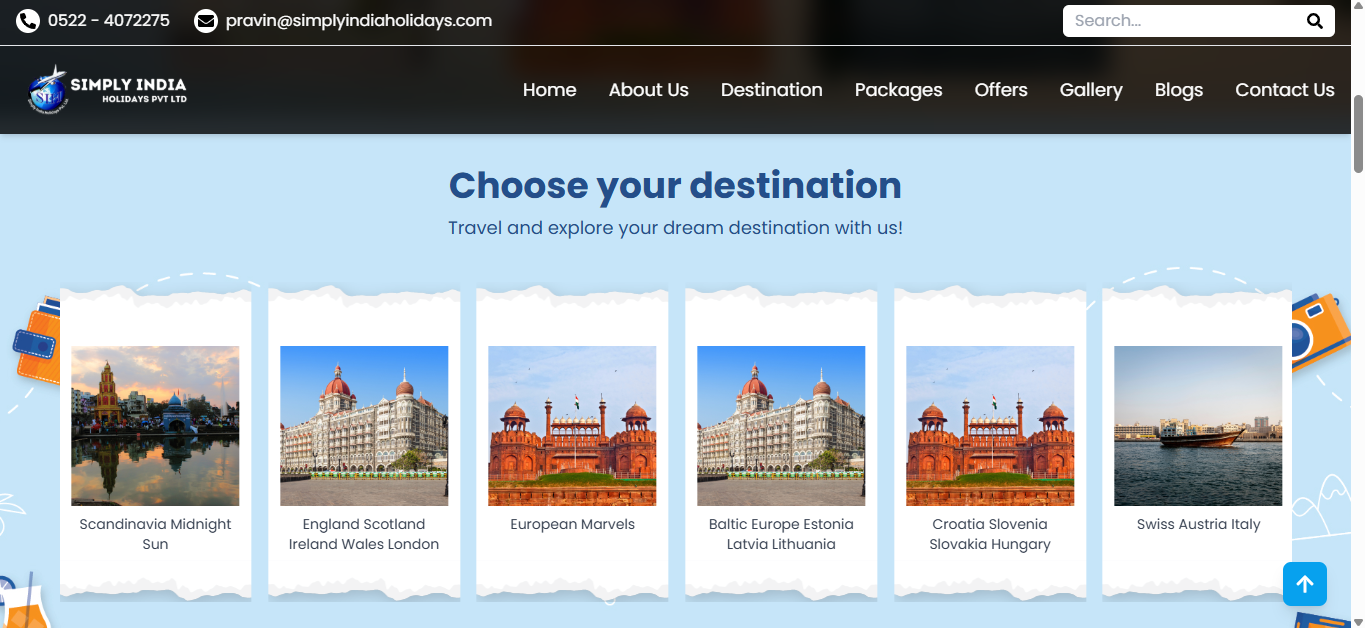Click the blue scroll-to-top arrow button
Viewport: 1365px width, 628px height.
[1305, 584]
